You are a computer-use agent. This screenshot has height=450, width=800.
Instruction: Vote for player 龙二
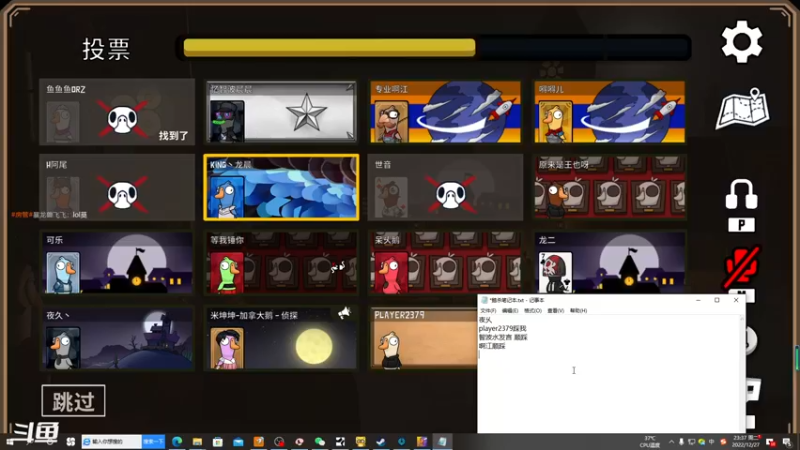pyautogui.click(x=610, y=263)
